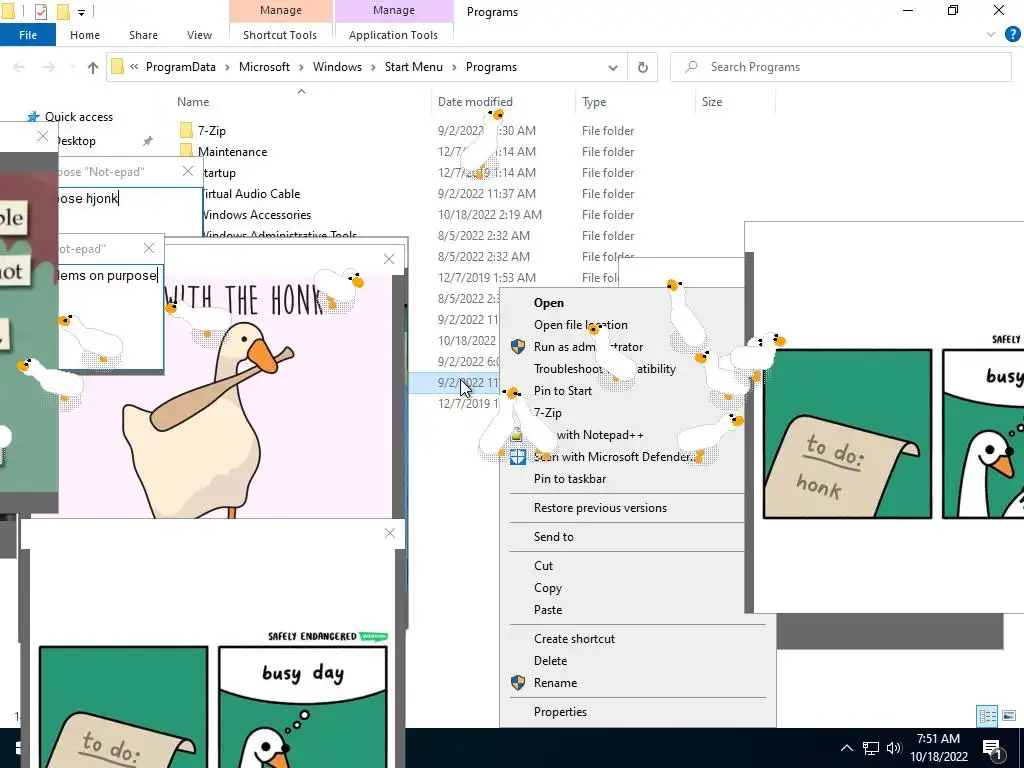Click the 'goose hjonk' Not-epad text area

[131, 212]
